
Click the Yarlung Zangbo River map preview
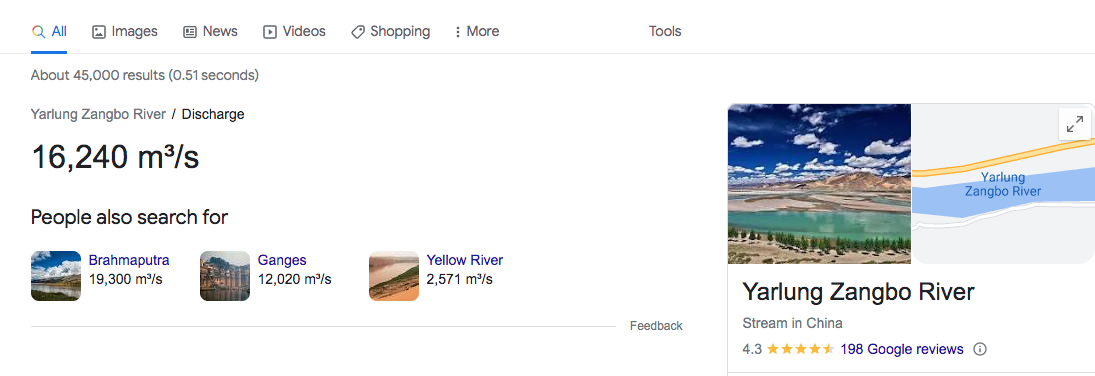pos(1004,184)
